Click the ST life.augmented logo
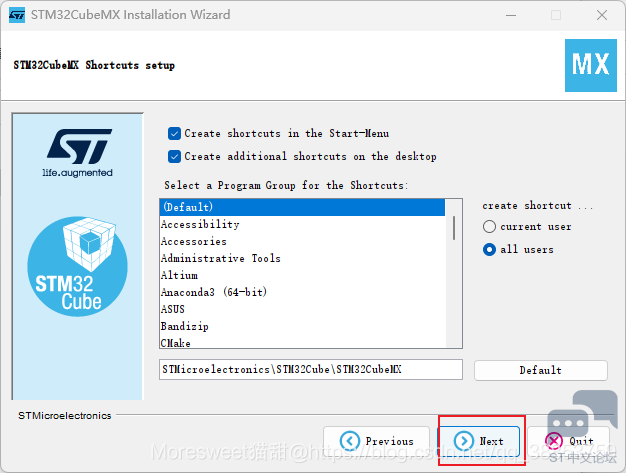 point(77,153)
